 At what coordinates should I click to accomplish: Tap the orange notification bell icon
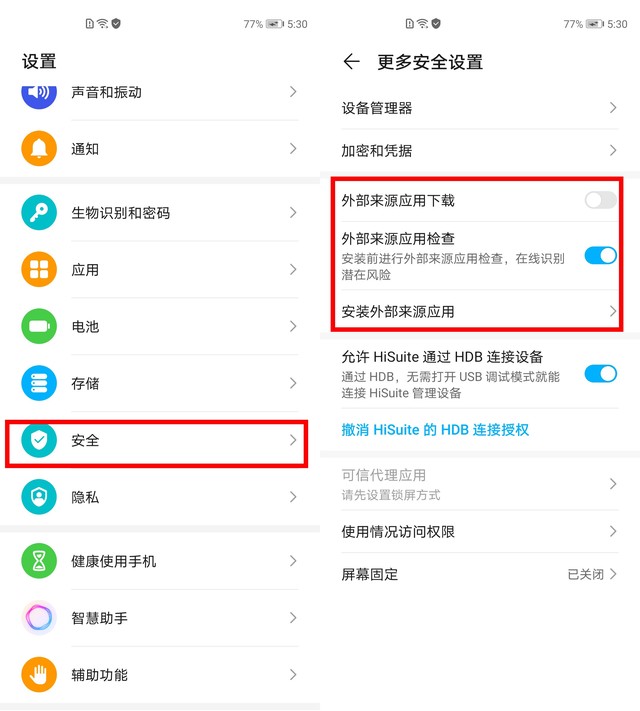(39, 149)
